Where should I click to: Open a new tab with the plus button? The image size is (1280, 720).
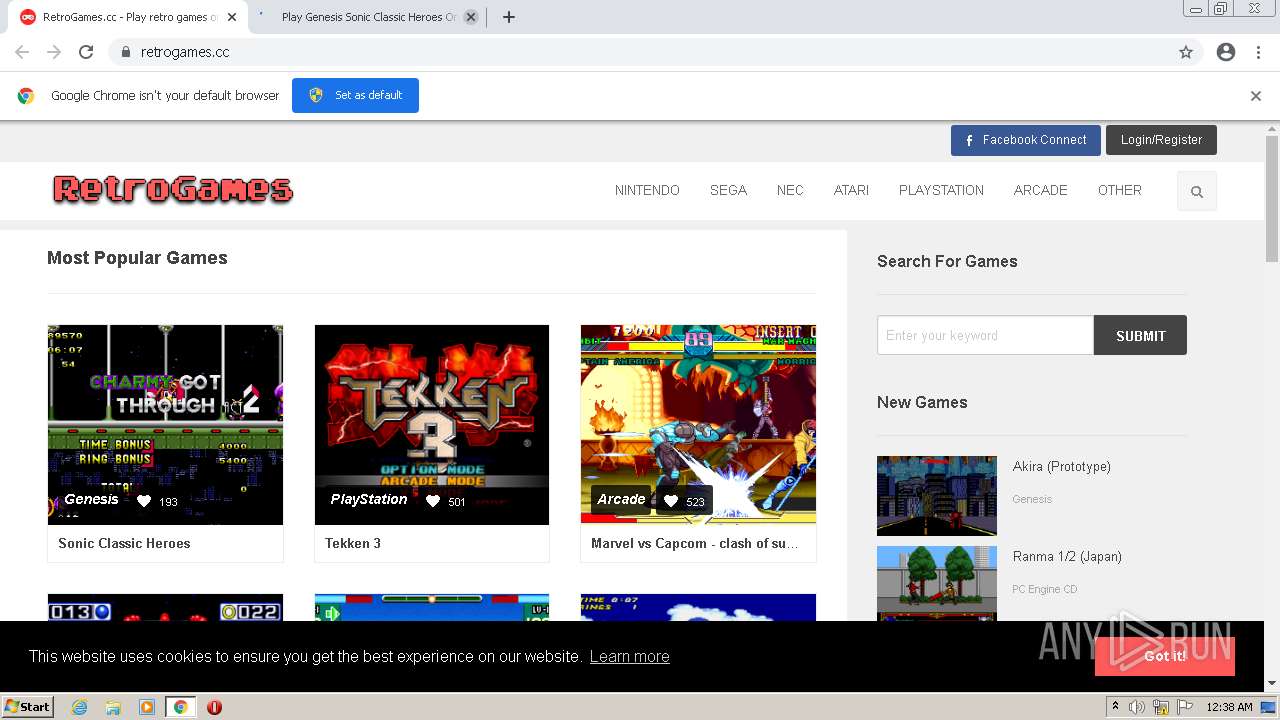click(508, 17)
